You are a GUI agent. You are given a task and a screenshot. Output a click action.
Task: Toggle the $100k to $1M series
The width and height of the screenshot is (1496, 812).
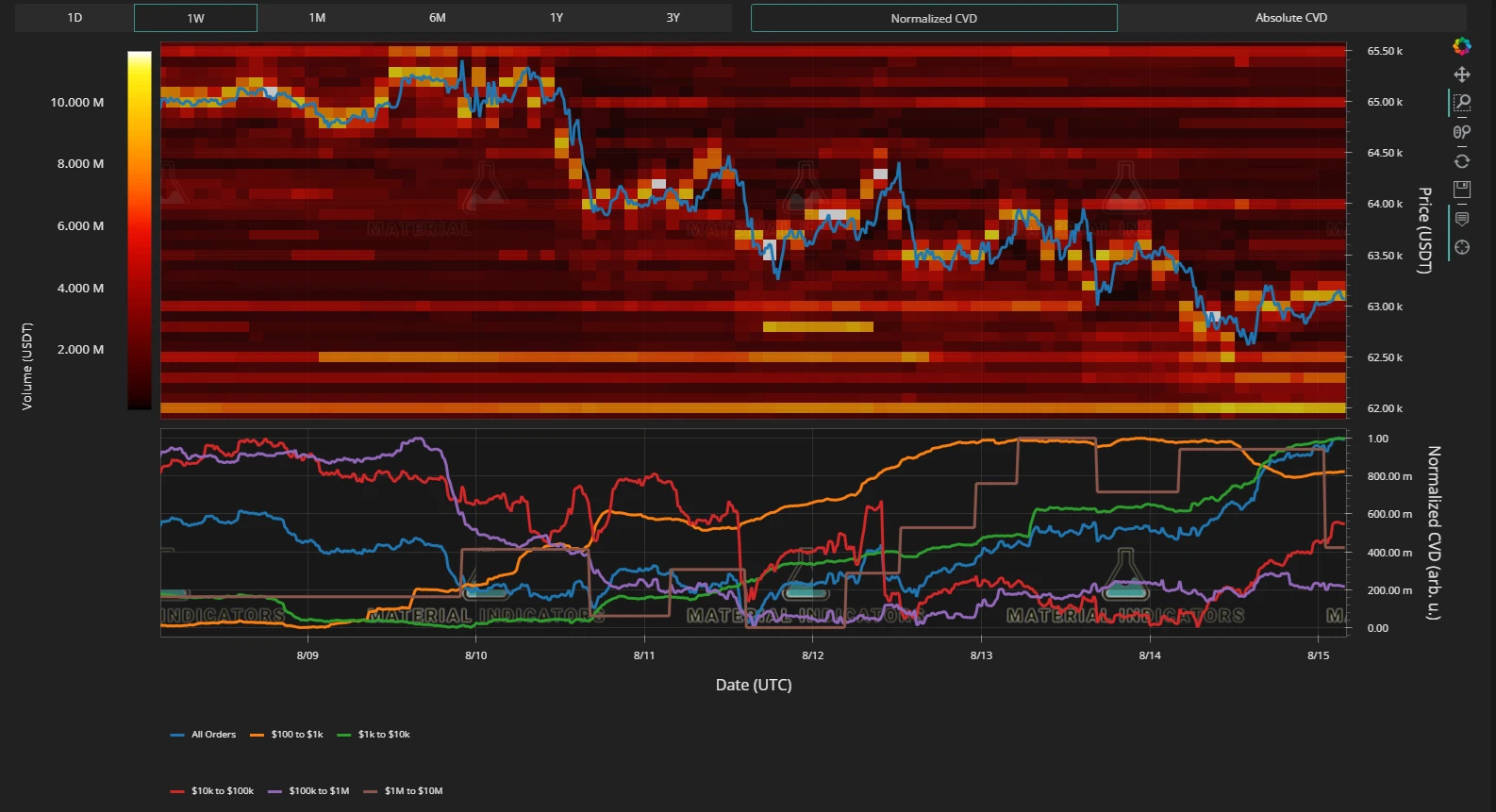(309, 791)
